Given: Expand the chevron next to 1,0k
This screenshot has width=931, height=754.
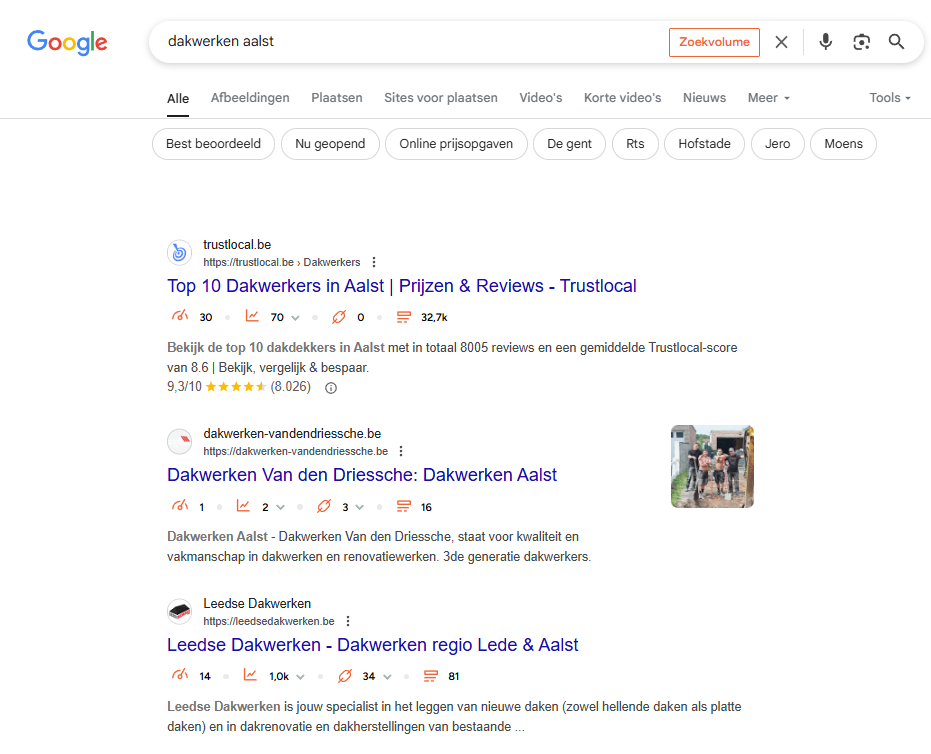Looking at the screenshot, I should click(300, 677).
